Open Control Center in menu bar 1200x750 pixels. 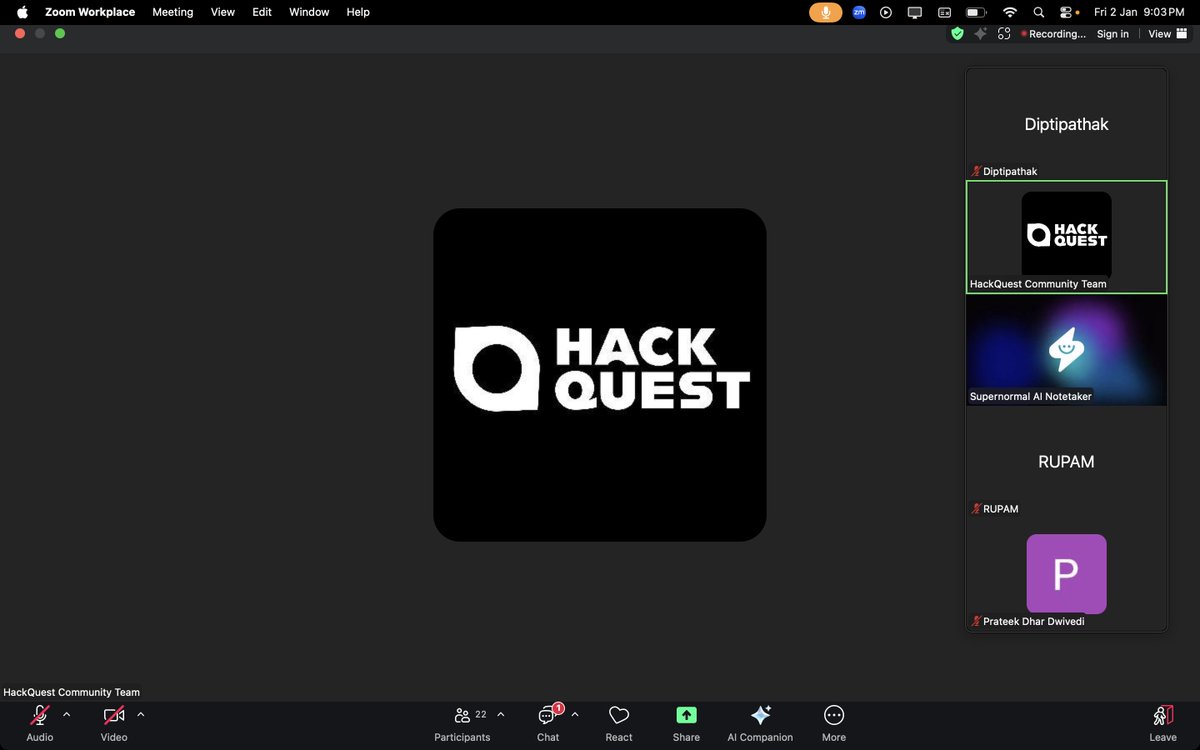[x=1066, y=12]
